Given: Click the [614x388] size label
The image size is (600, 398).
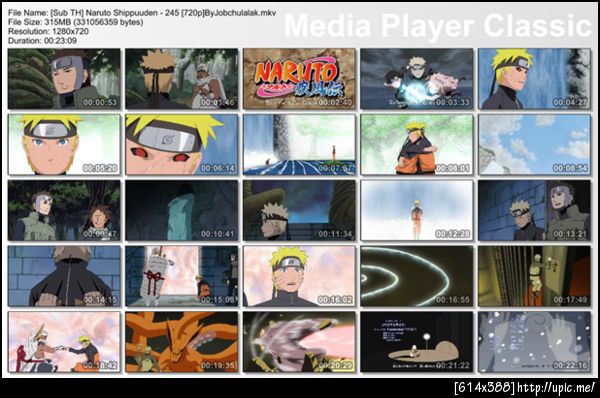Looking at the screenshot, I should (484, 388).
